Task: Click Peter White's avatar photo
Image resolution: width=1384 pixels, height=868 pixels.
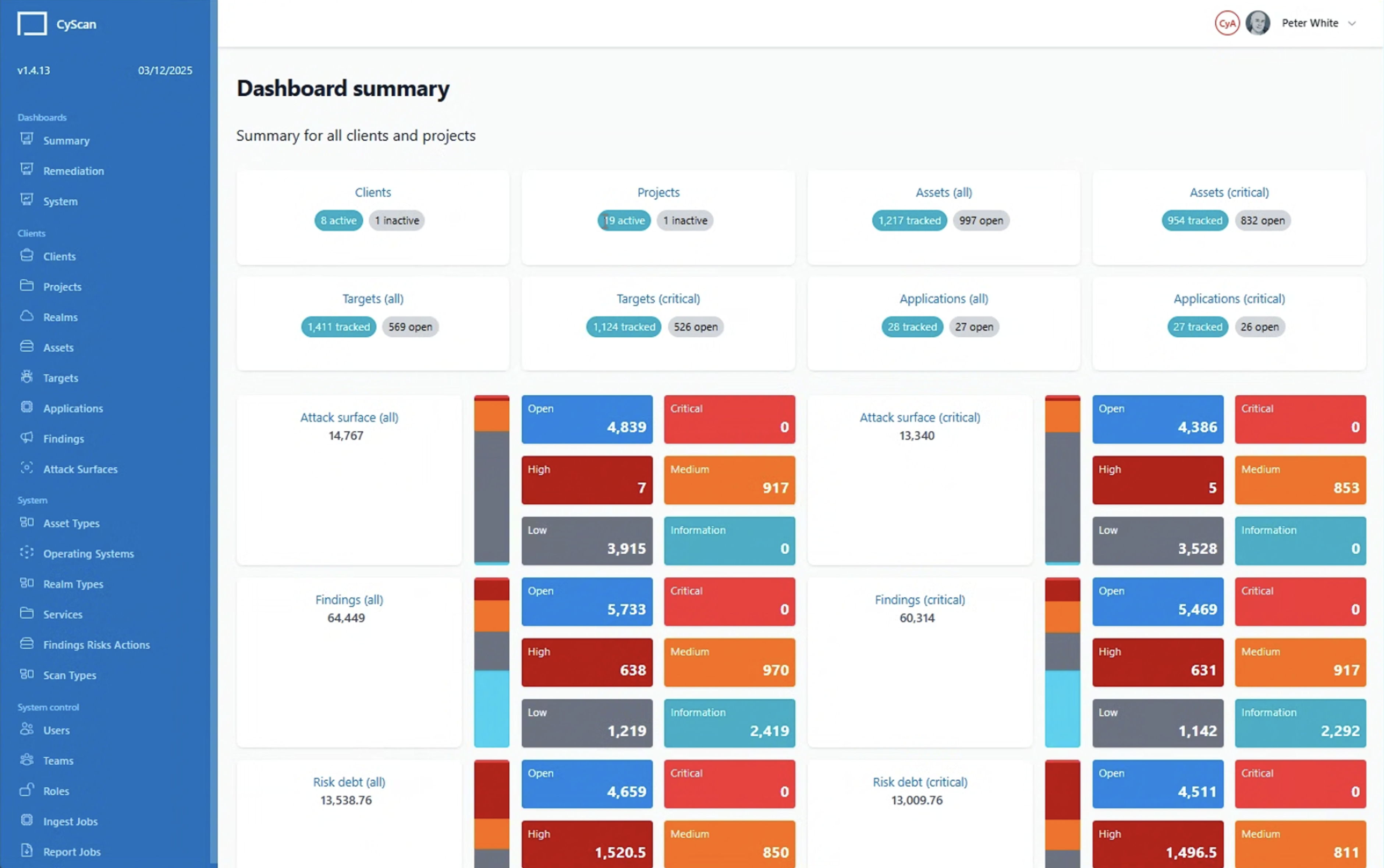Action: click(x=1258, y=24)
